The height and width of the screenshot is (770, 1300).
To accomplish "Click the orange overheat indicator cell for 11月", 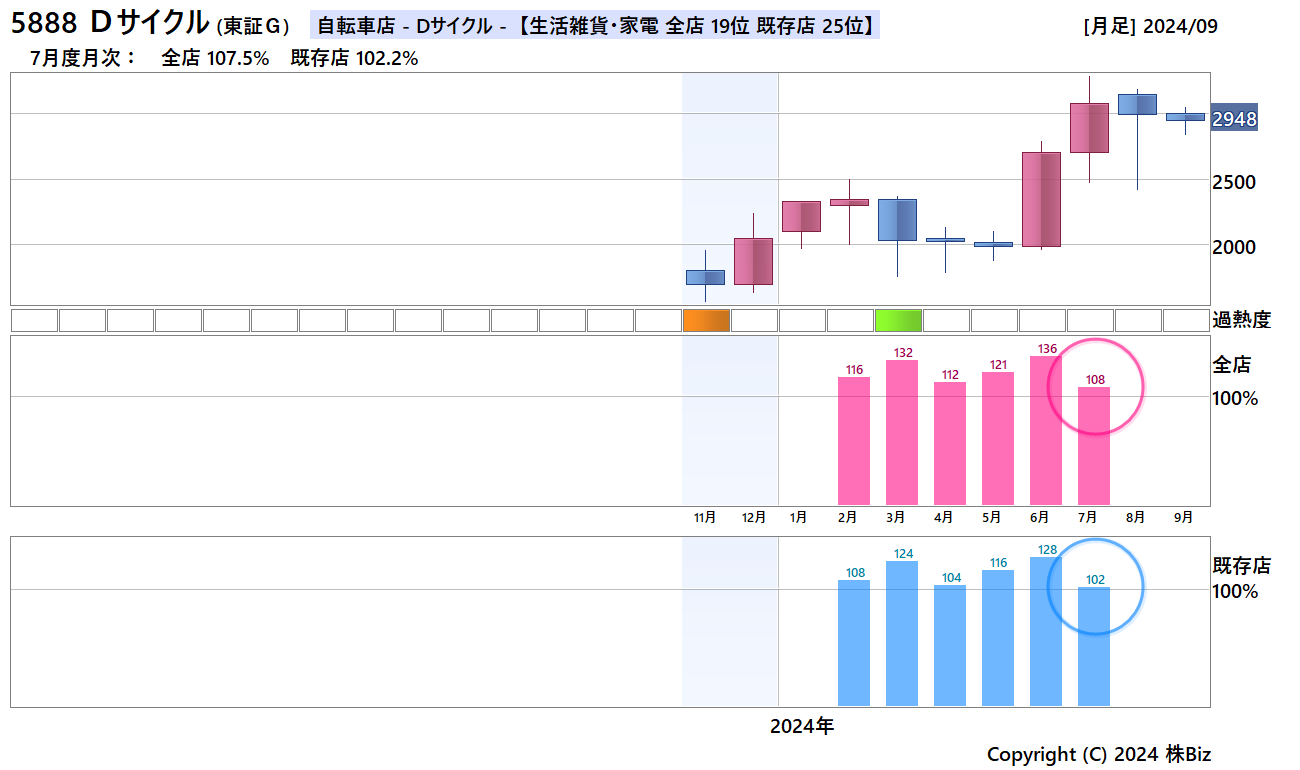I will click(x=706, y=320).
